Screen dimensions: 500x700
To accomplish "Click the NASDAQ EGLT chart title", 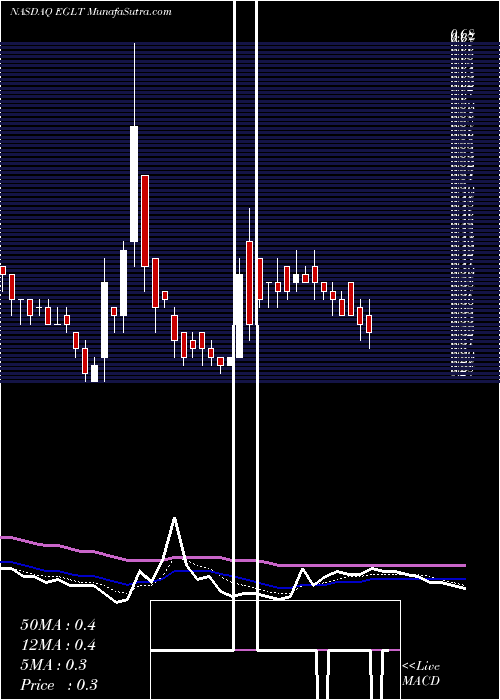I will coord(91,12).
